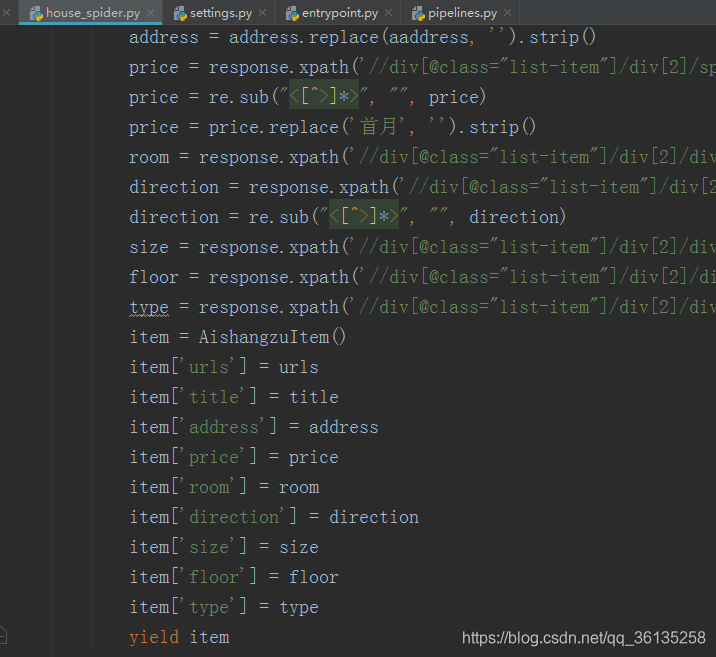Click the Python file icon on pipelines.py tab

pos(418,14)
